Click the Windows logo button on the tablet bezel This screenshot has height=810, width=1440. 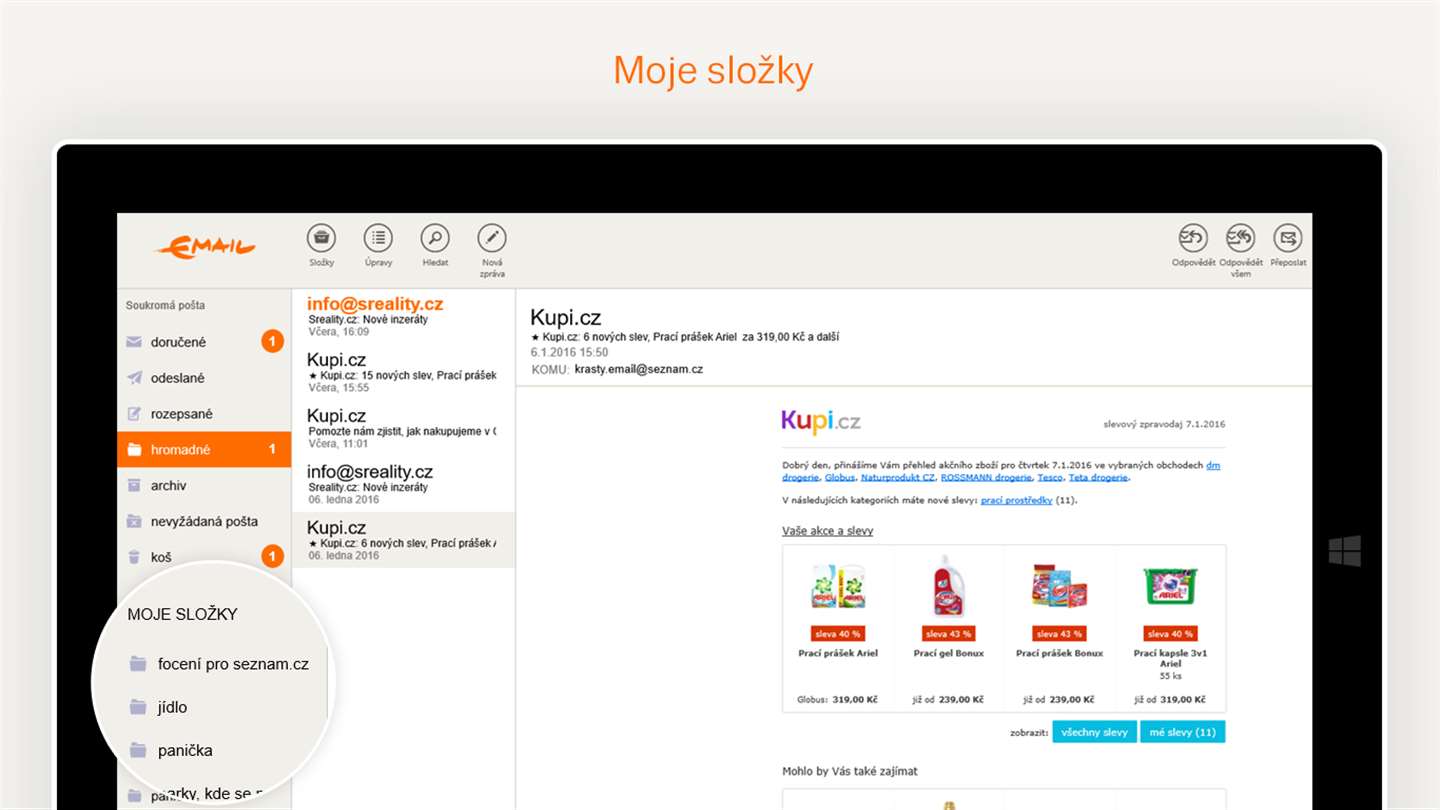(1345, 550)
